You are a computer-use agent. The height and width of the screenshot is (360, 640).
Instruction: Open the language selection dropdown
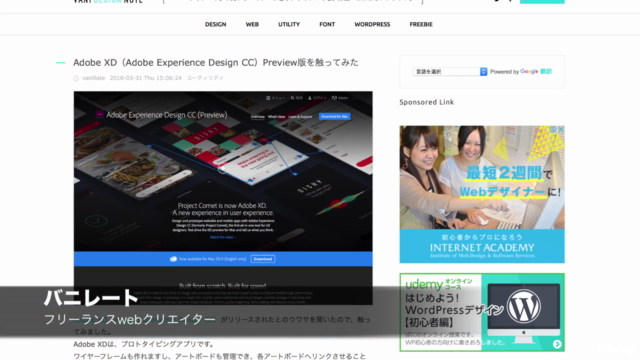click(x=450, y=71)
